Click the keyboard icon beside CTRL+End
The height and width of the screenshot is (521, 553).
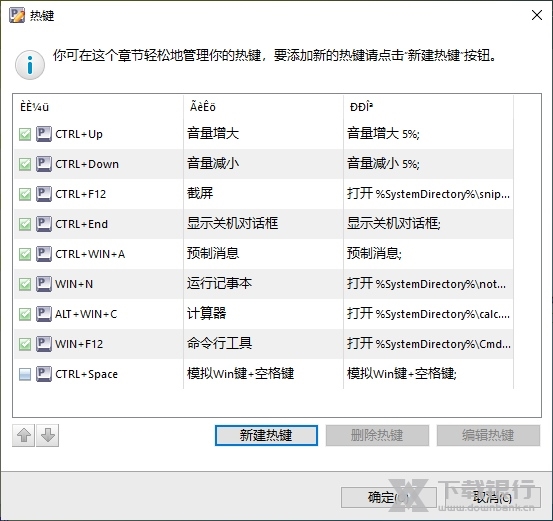tap(44, 224)
